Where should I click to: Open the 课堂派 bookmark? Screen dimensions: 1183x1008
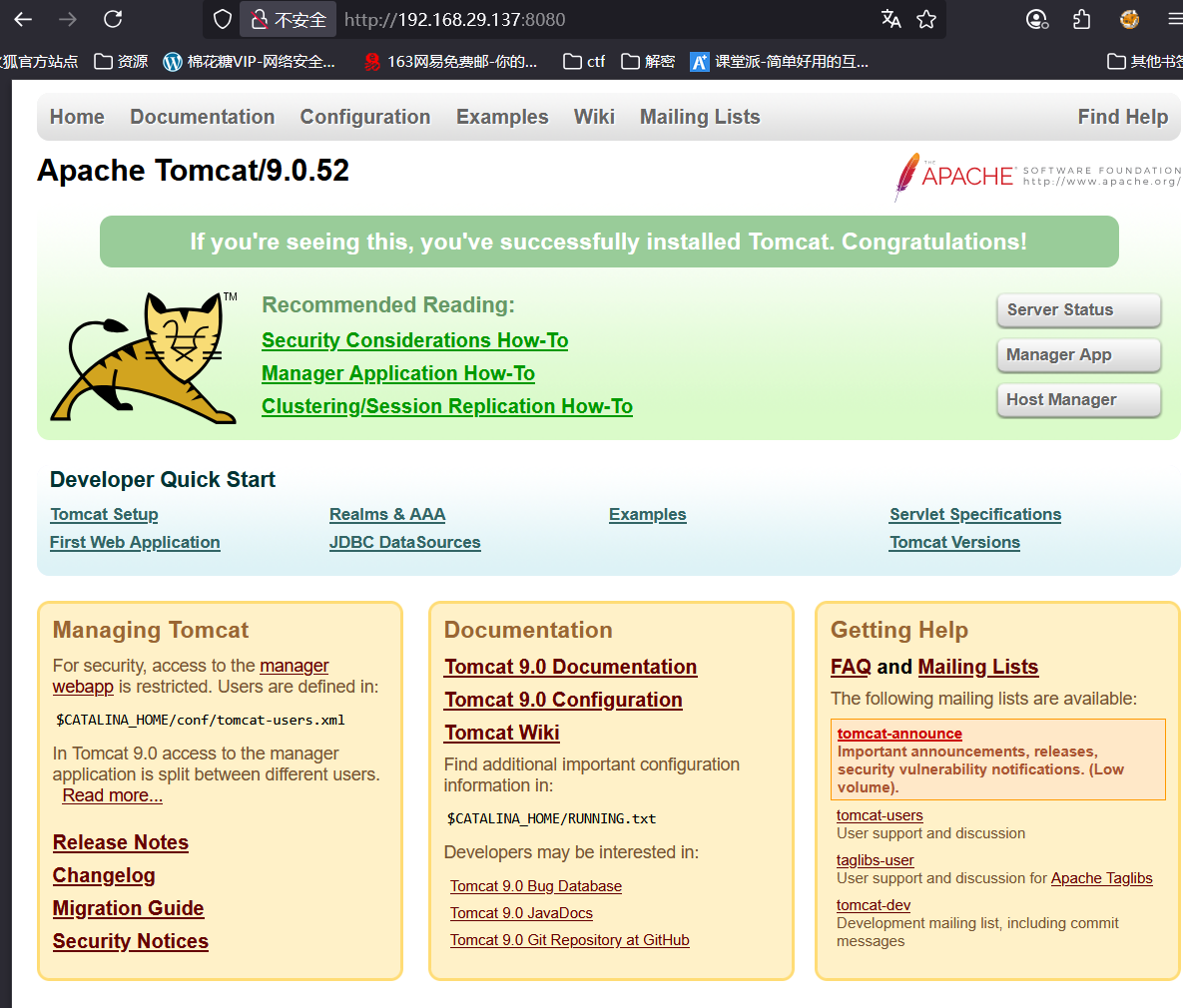[x=780, y=61]
